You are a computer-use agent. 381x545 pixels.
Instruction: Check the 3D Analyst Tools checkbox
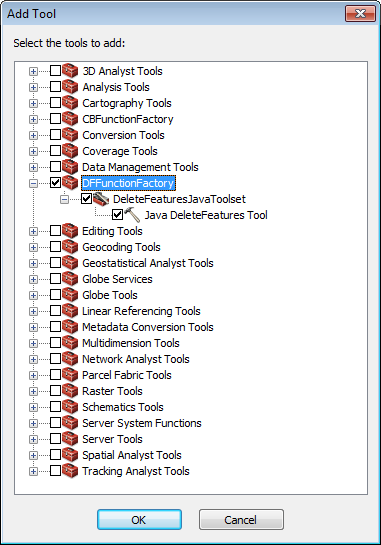[56, 71]
